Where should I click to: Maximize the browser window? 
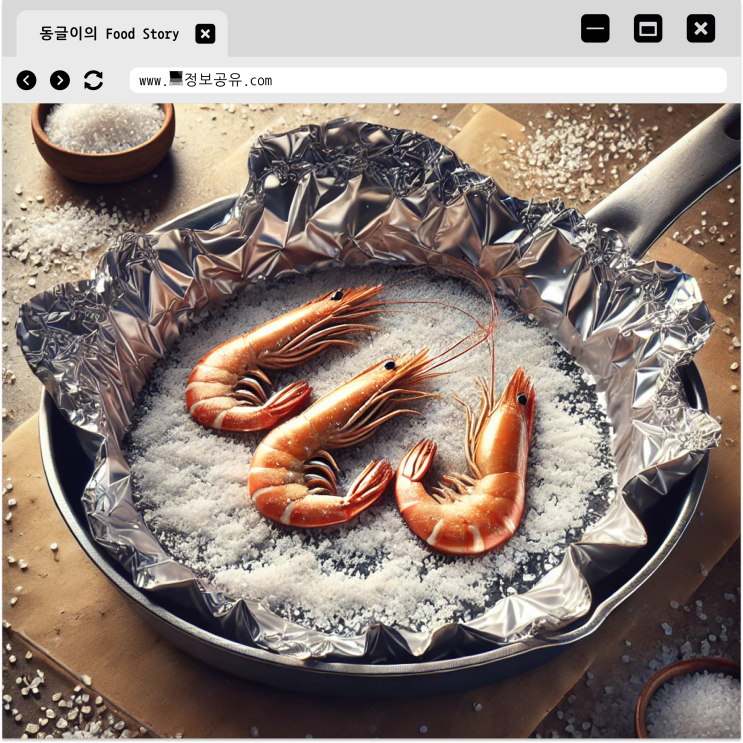tap(648, 28)
